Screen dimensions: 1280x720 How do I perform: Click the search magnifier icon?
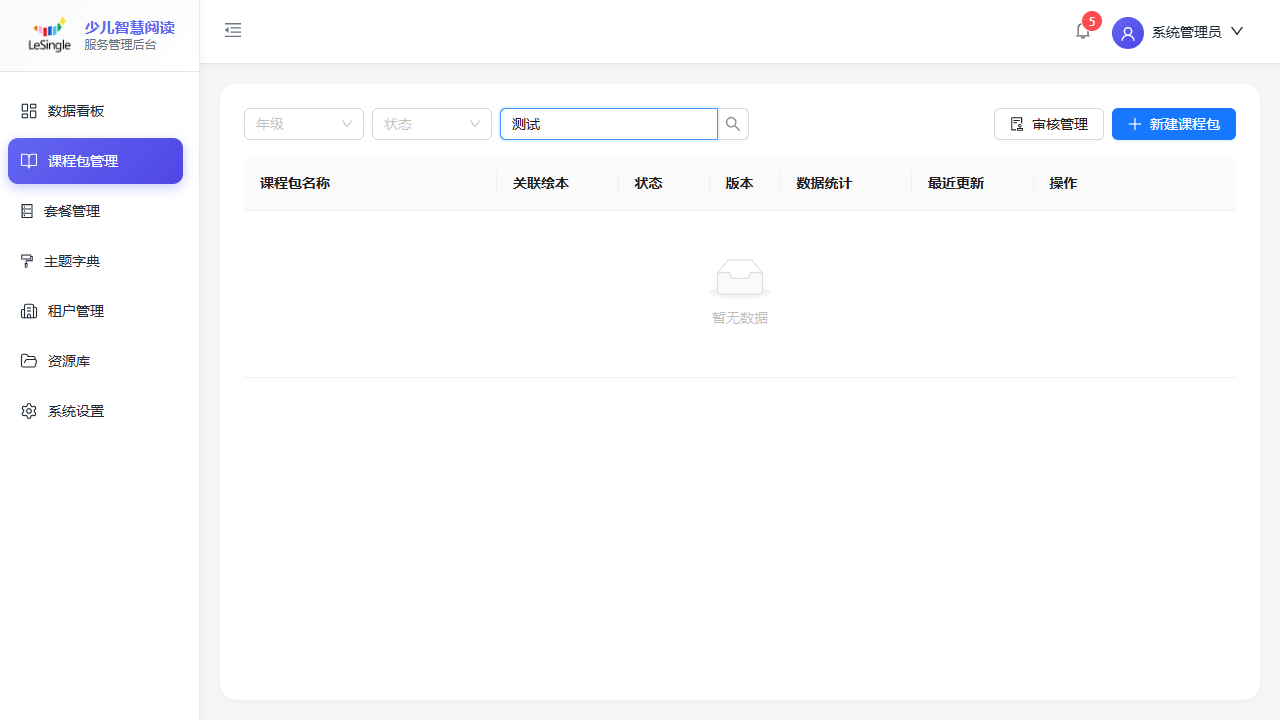pyautogui.click(x=733, y=124)
